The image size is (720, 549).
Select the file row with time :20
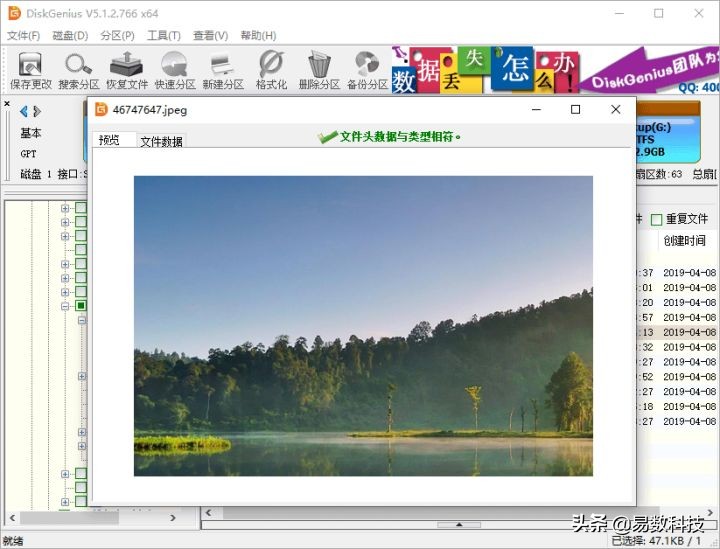coord(678,303)
